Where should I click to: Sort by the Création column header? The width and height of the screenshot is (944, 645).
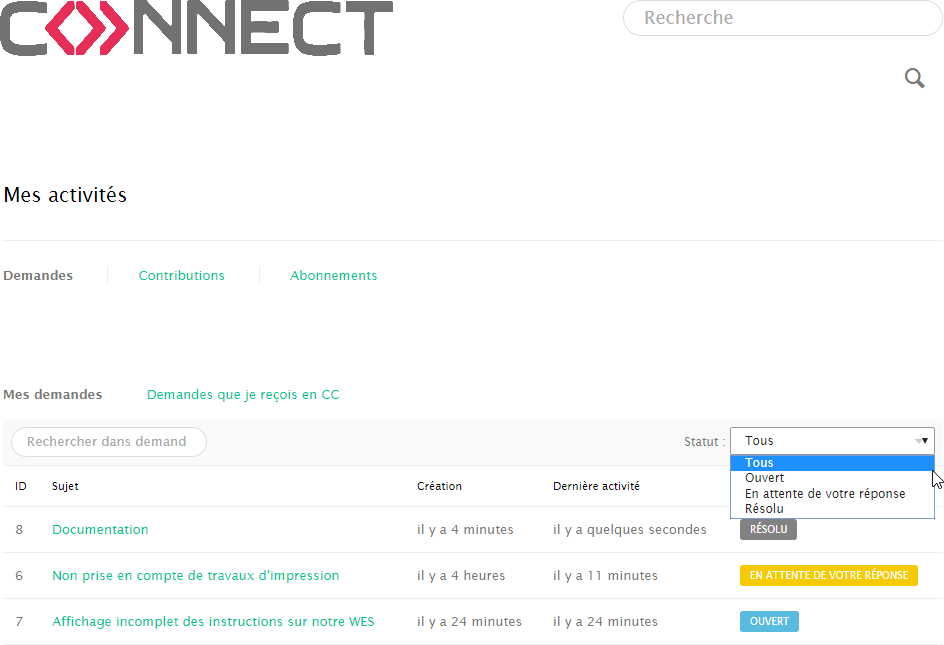(439, 487)
